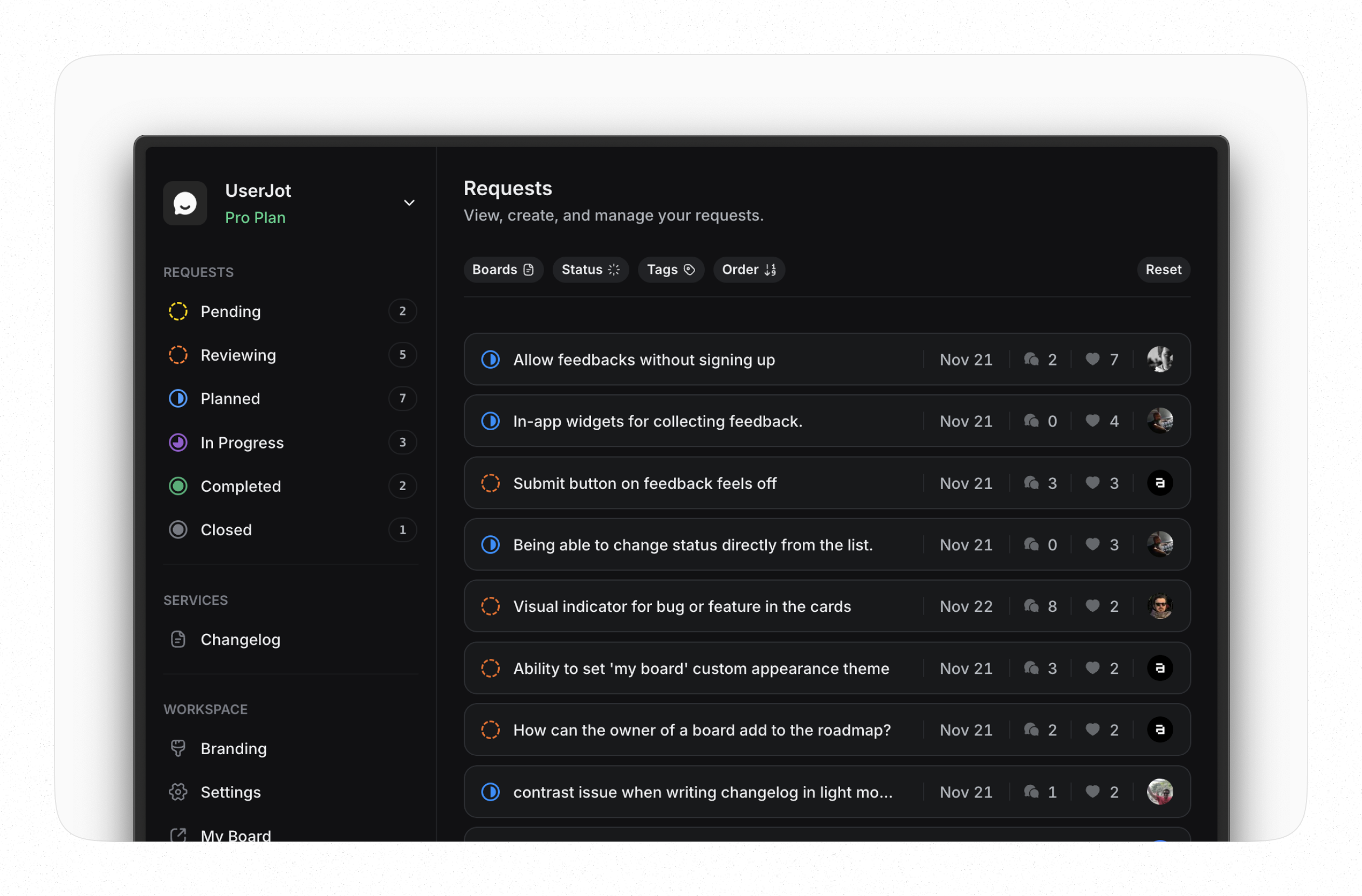Viewport: 1362px width, 896px height.
Task: Click the In Progress purple icon
Action: pos(178,442)
